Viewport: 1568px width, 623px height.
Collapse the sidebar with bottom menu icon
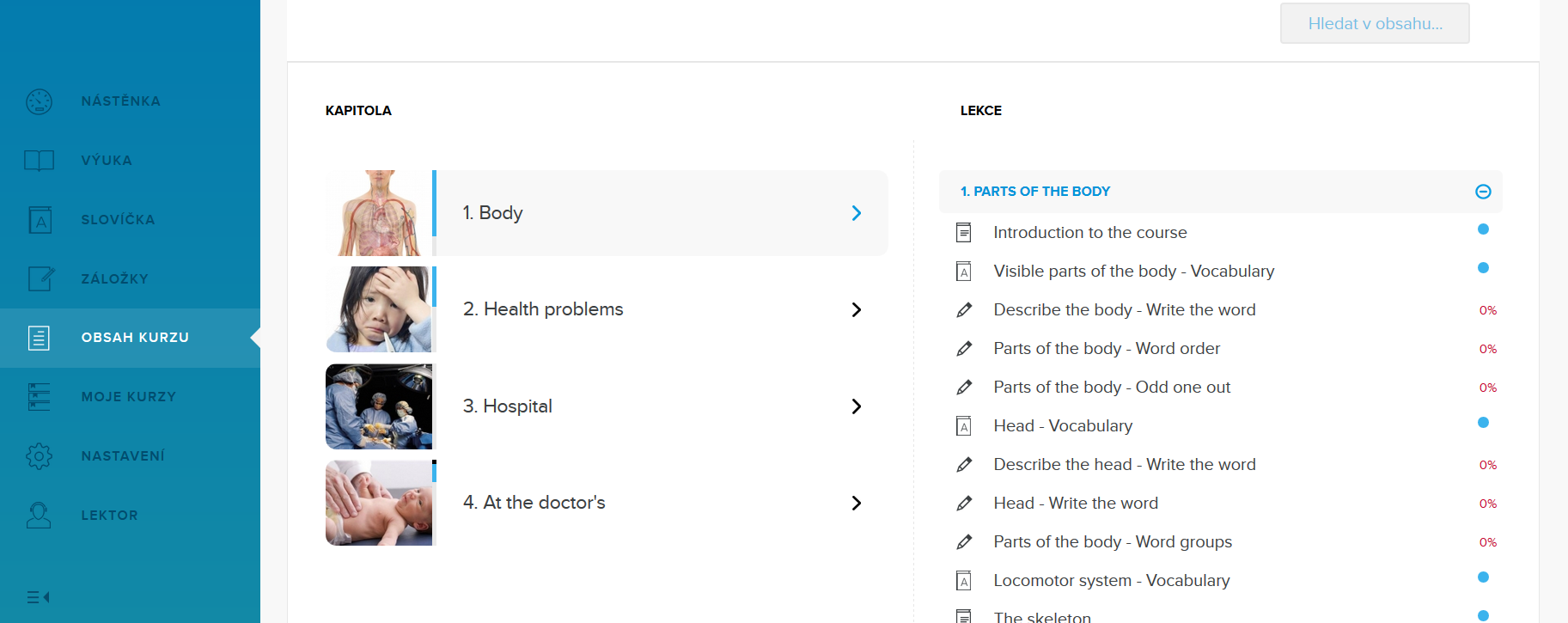(x=38, y=597)
